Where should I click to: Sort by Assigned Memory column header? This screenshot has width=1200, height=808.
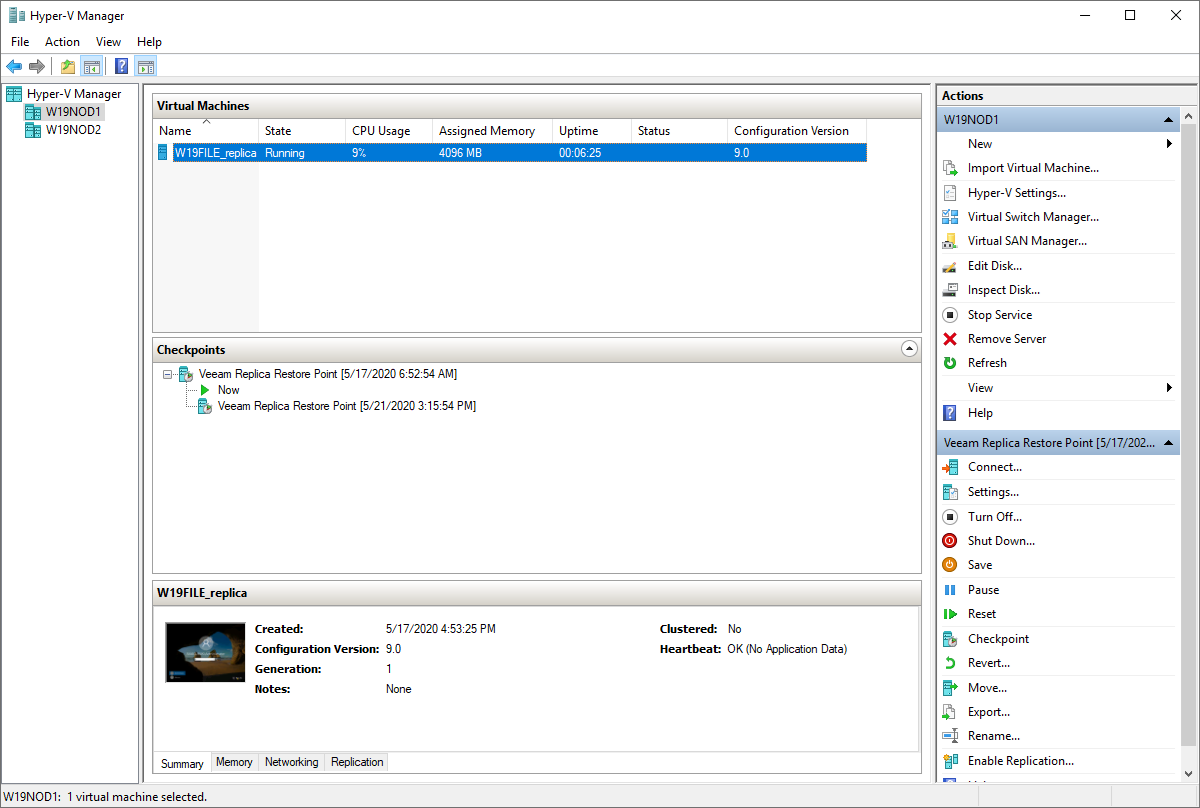pyautogui.click(x=492, y=131)
